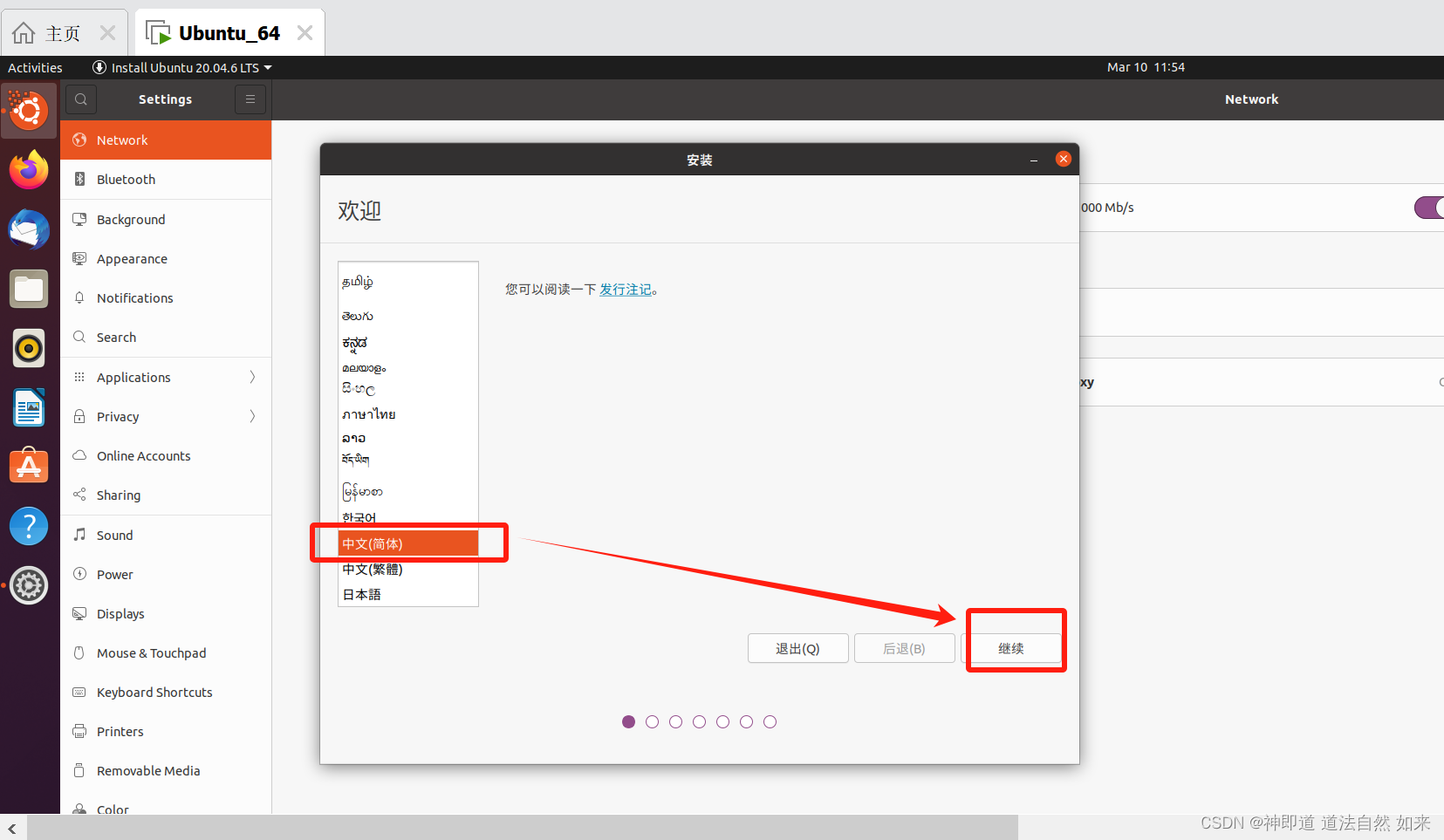Select 한국어 in language list
This screenshot has width=1444, height=840.
point(408,518)
